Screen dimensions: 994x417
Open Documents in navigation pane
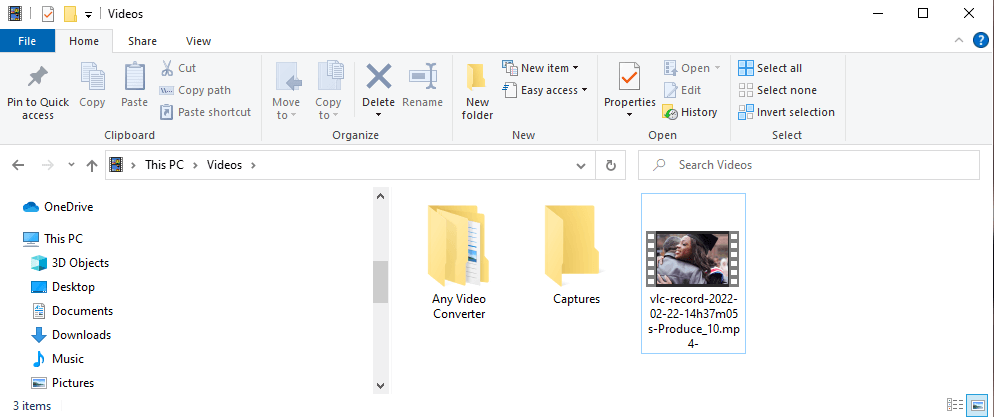tap(72, 311)
